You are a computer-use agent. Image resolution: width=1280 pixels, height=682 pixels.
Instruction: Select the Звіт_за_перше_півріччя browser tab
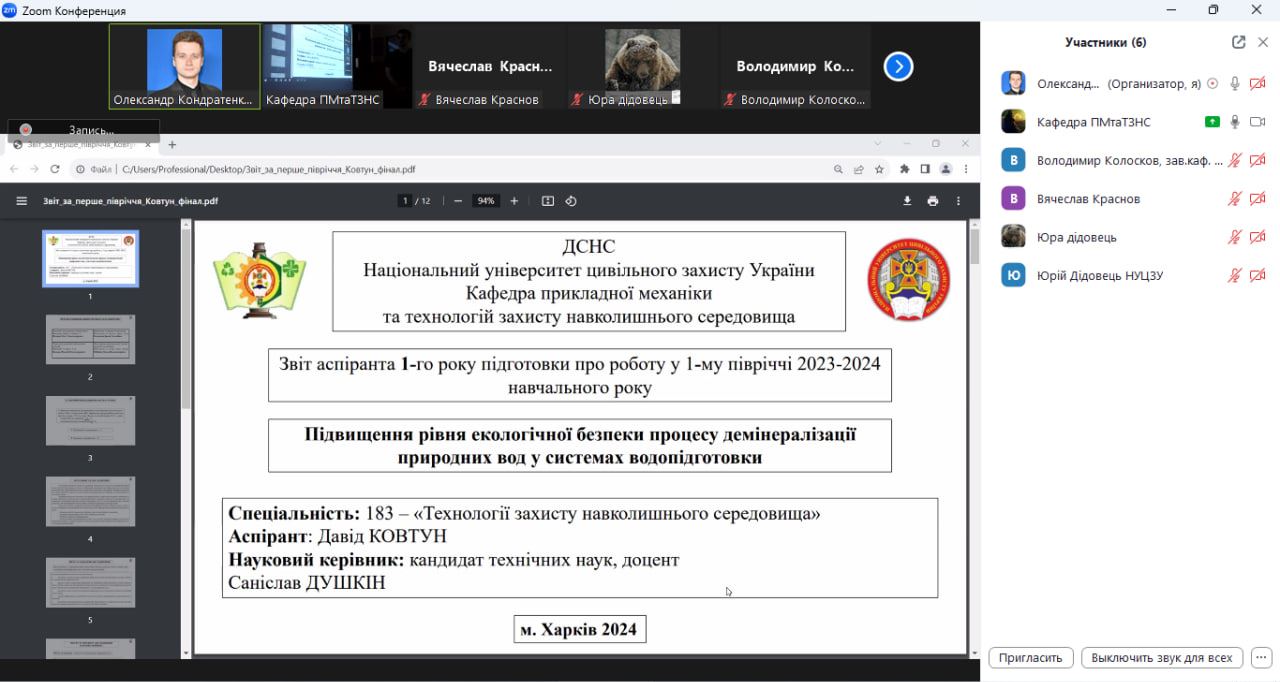pos(85,145)
